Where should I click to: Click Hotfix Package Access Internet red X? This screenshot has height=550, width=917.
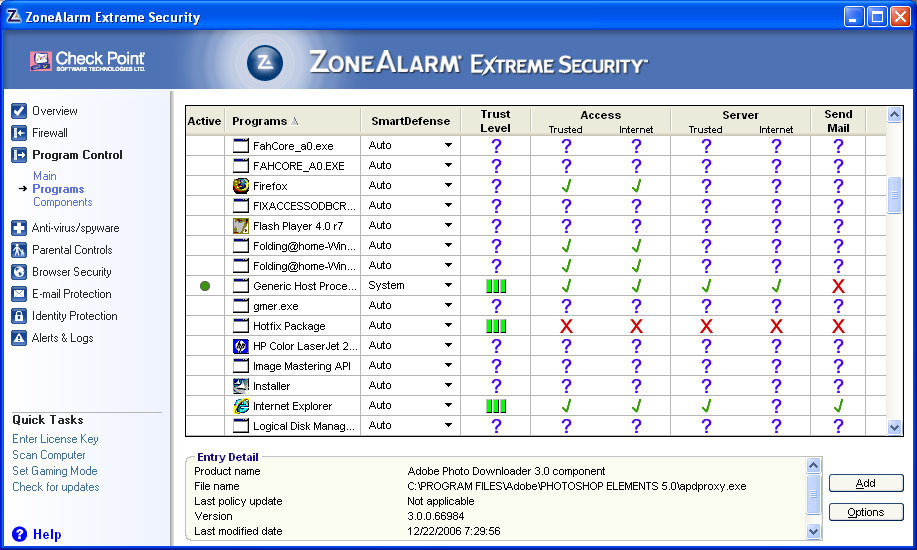[636, 326]
